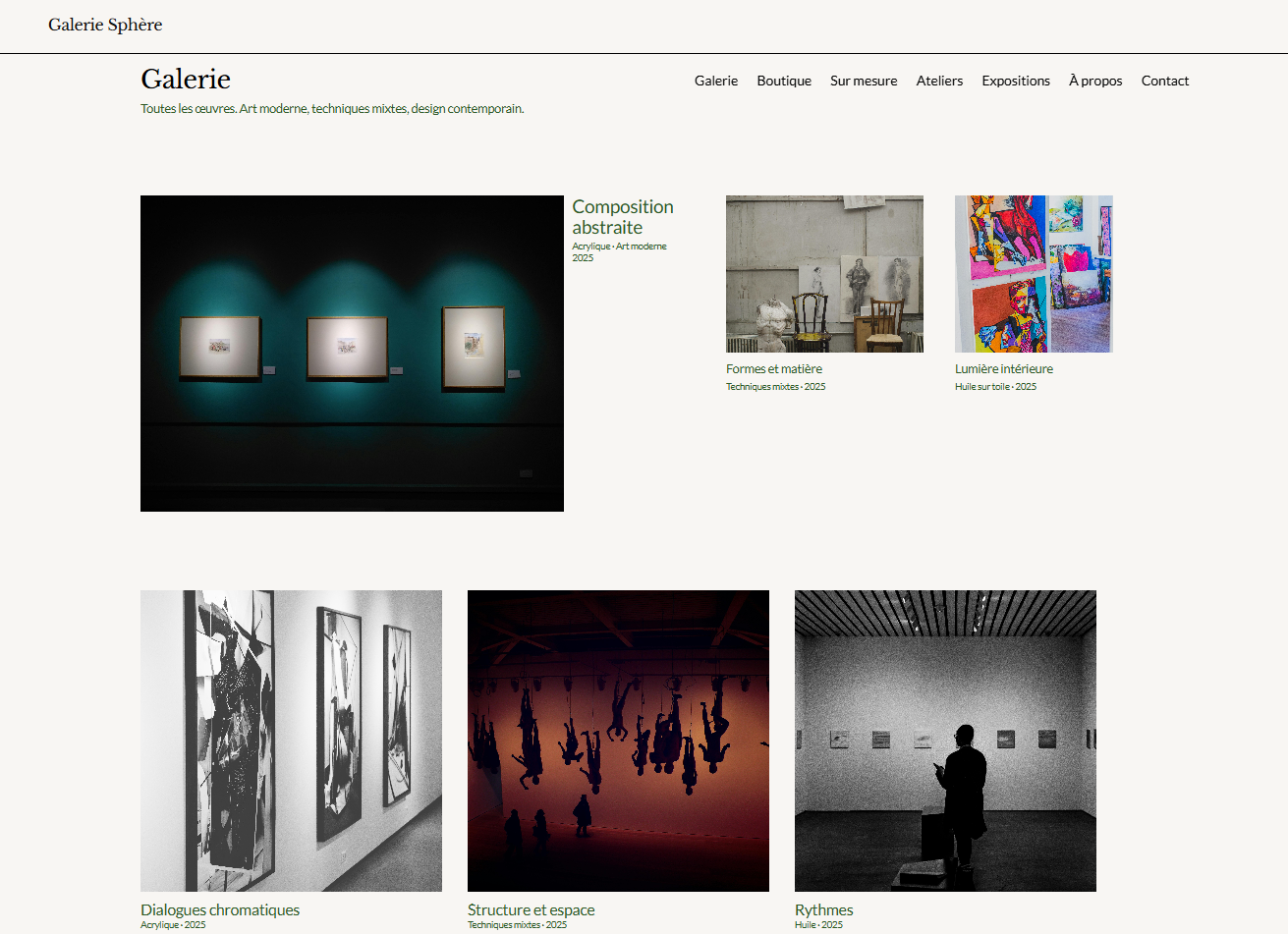Open the Rythmes artwork link
1288x934 pixels.
click(x=823, y=909)
